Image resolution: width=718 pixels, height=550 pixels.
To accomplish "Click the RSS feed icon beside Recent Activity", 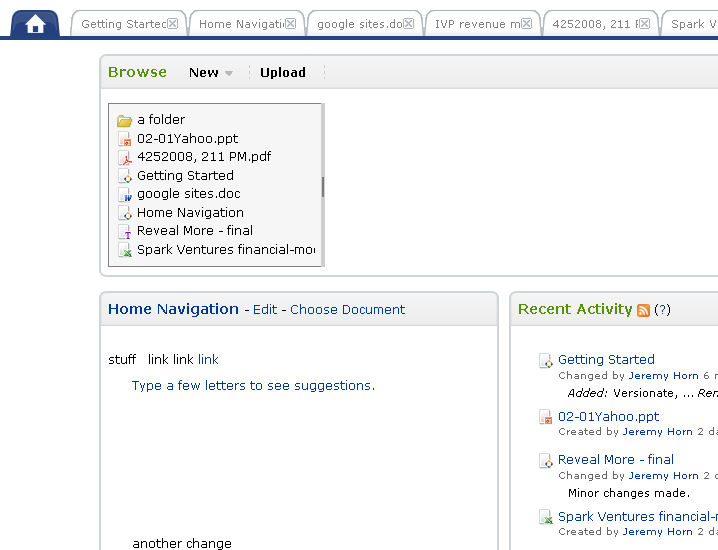I will pos(643,311).
